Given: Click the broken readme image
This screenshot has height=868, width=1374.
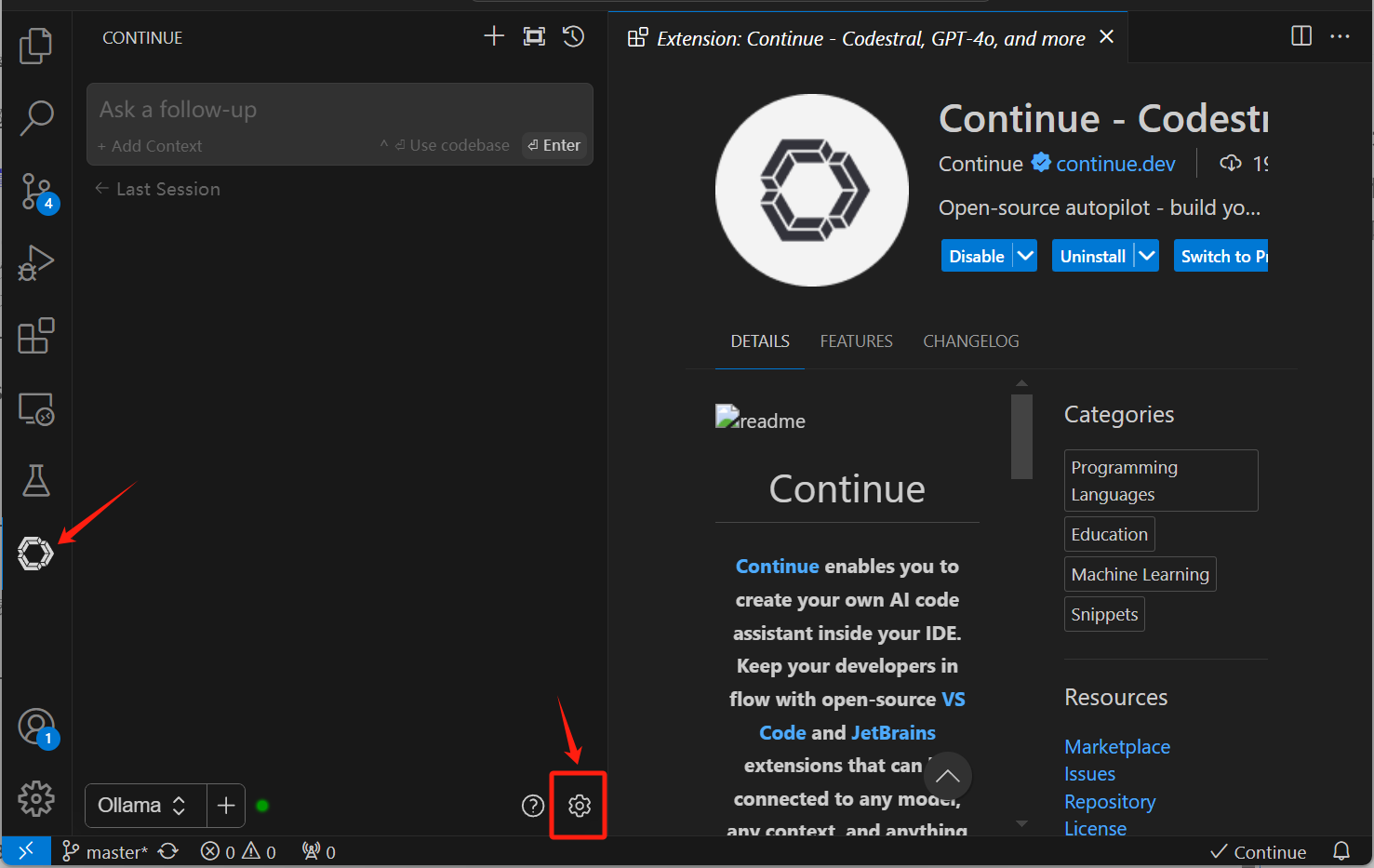Looking at the screenshot, I should click(760, 420).
